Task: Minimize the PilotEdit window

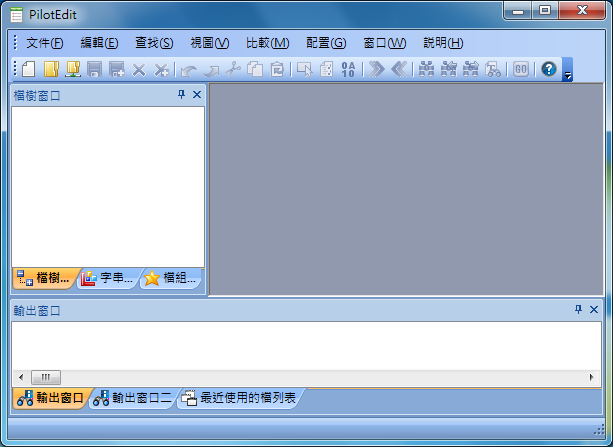Action: [518, 10]
